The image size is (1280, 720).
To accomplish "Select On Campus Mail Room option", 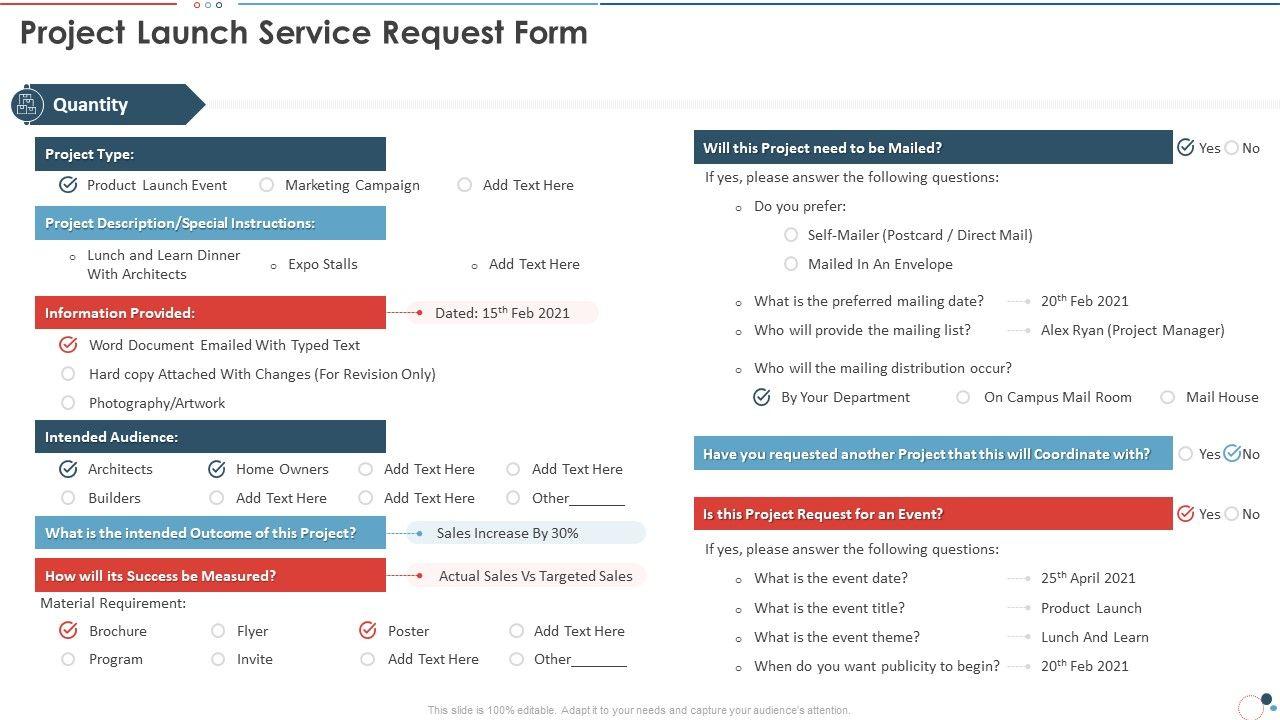I will (x=963, y=397).
